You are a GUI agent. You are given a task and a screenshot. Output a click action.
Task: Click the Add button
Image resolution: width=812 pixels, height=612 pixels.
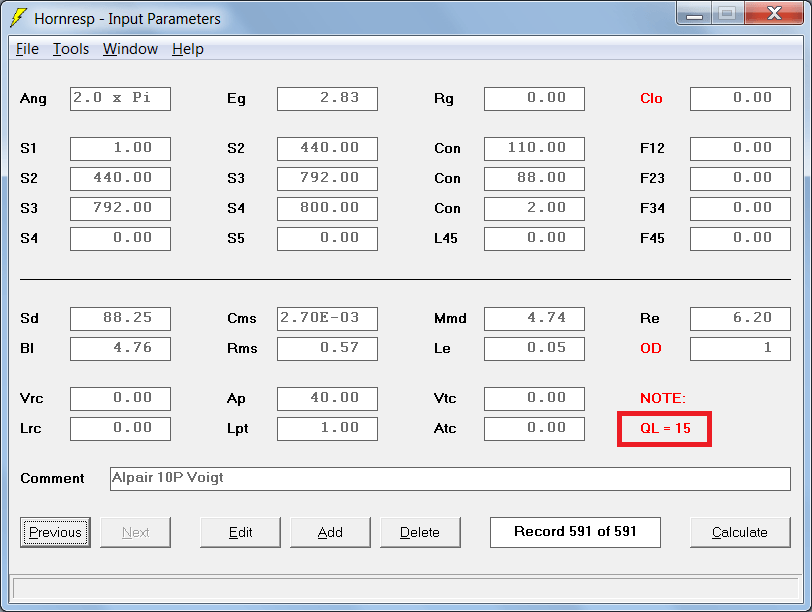[330, 532]
